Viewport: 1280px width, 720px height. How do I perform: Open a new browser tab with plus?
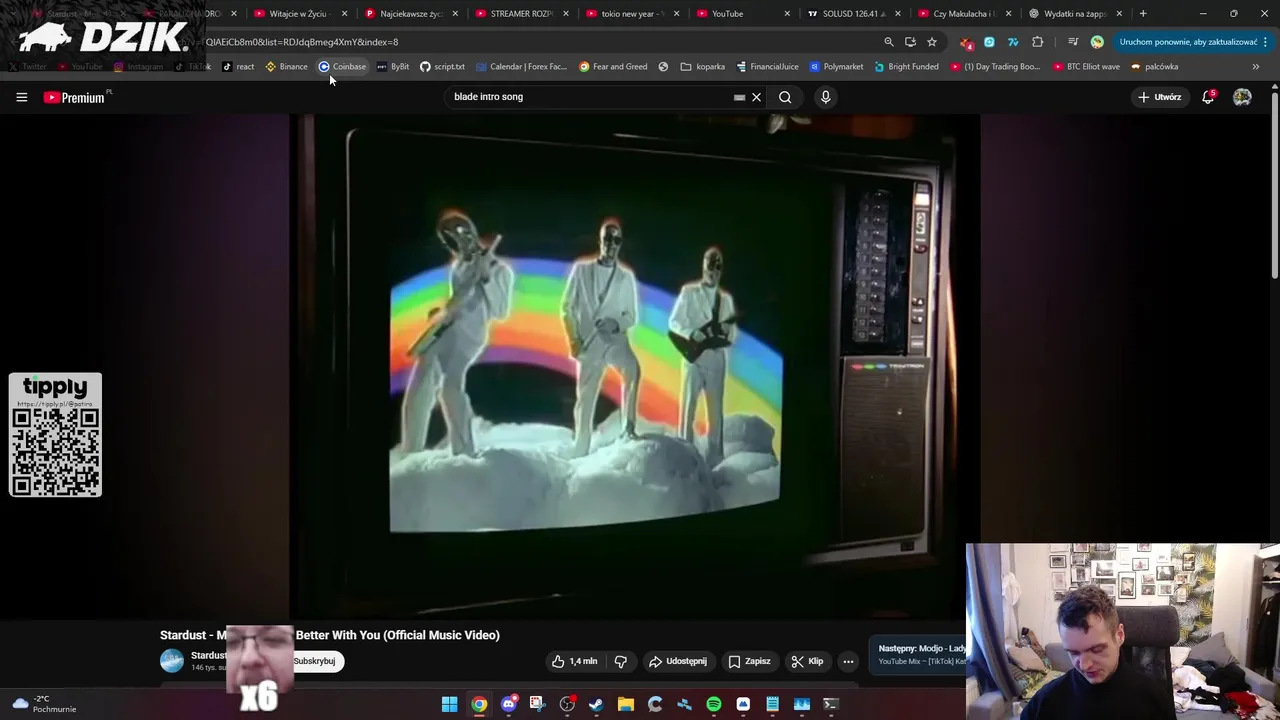tap(1143, 14)
